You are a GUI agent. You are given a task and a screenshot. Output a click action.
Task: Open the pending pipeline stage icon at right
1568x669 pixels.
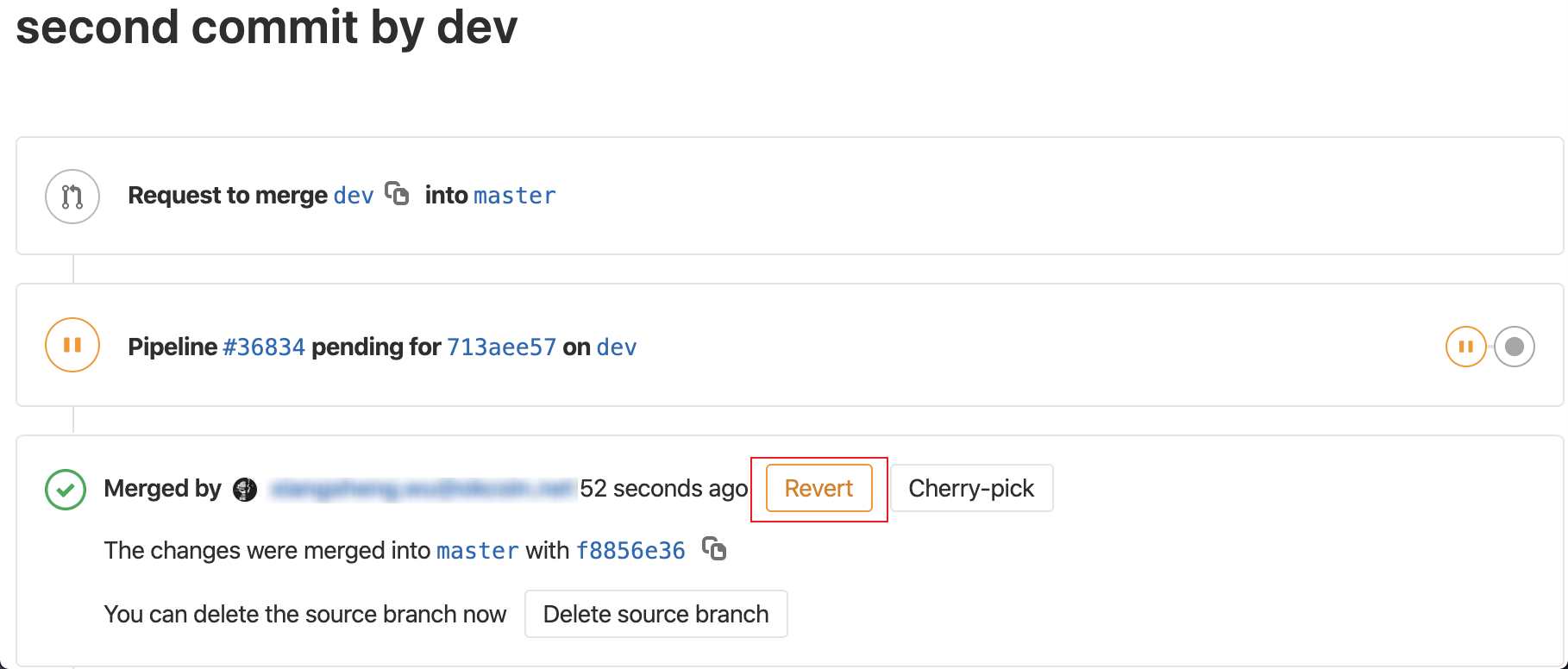1465,347
